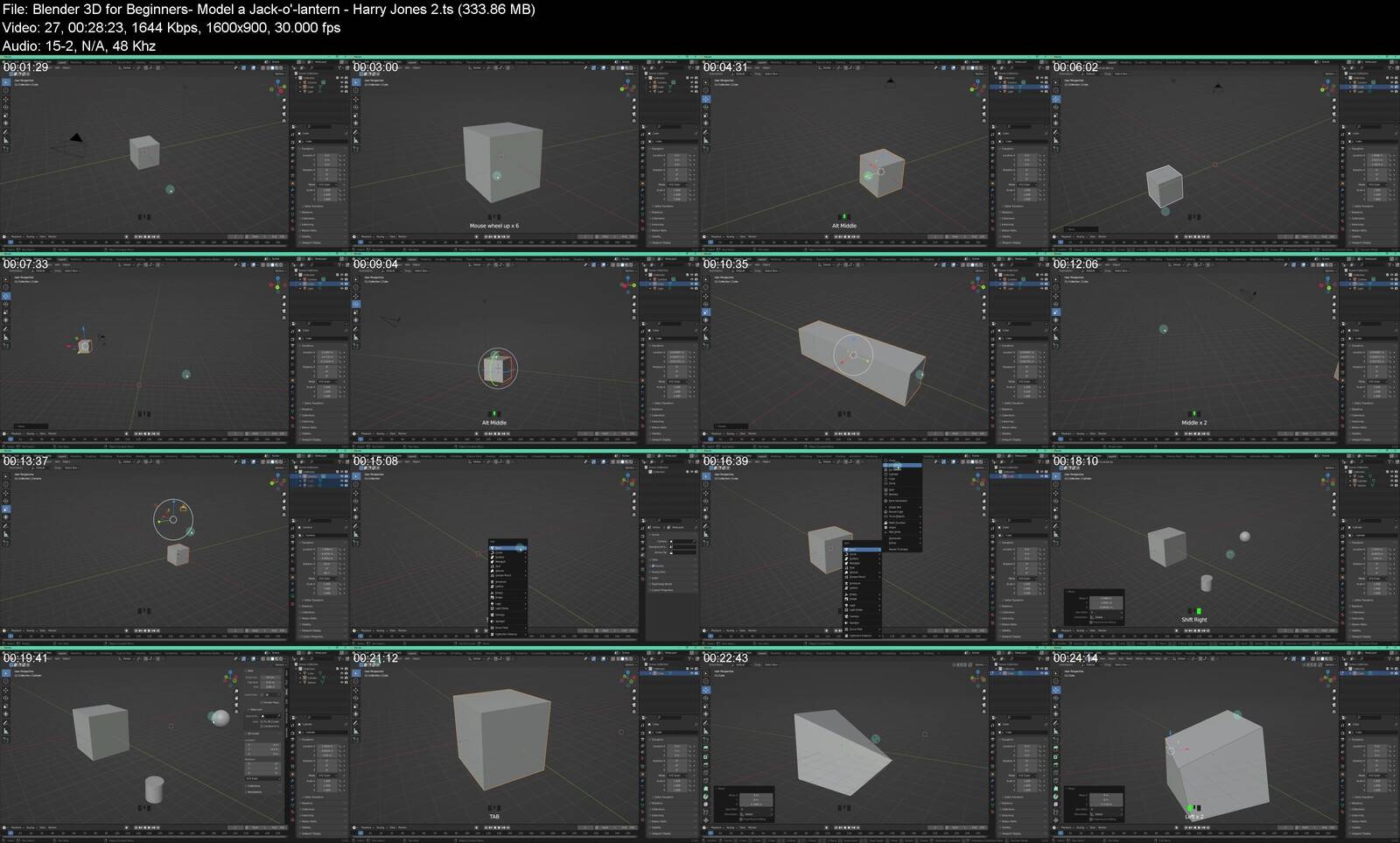Viewport: 1400px width, 843px height.
Task: Select Move tool in the 00:21:12 frame
Action: (355, 690)
